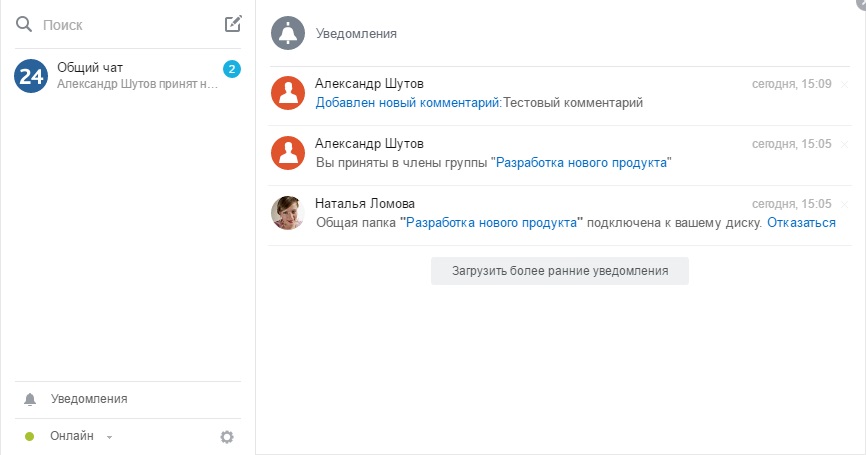
Task: Expand the Онлайн status dropdown
Action: (x=109, y=437)
